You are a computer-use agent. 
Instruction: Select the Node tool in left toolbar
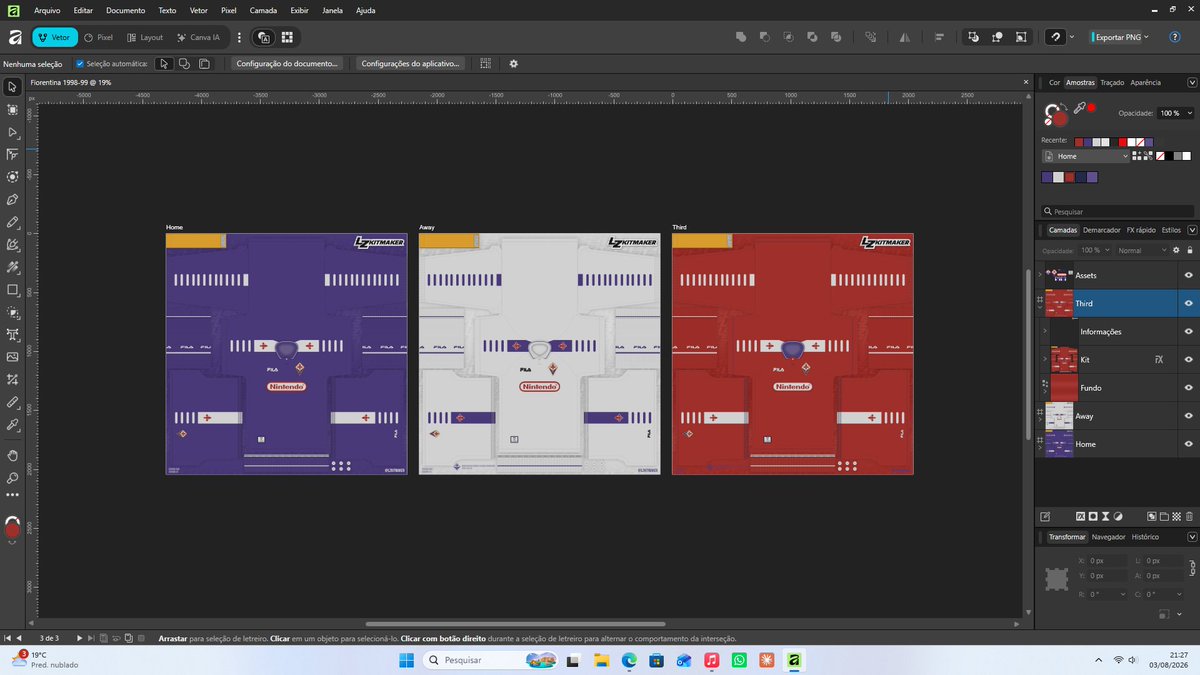[13, 132]
